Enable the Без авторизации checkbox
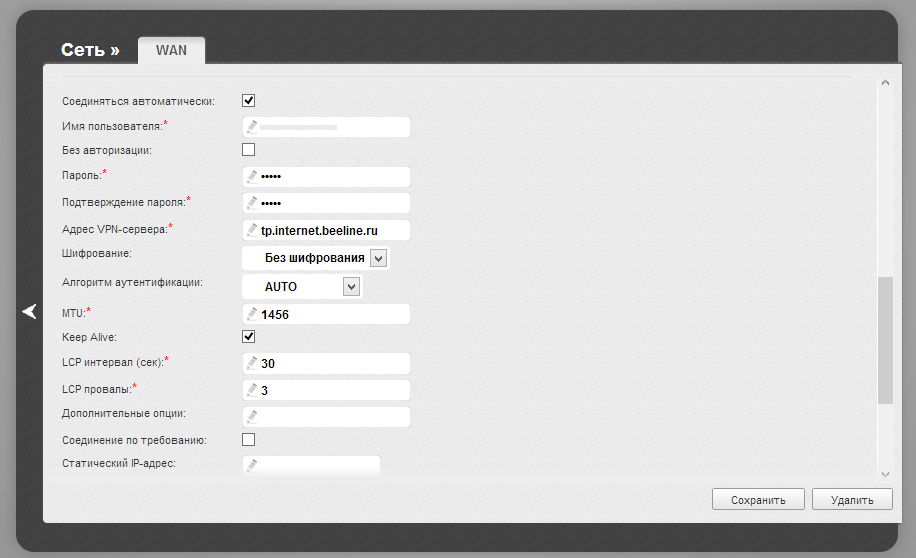916x558 pixels. click(249, 150)
